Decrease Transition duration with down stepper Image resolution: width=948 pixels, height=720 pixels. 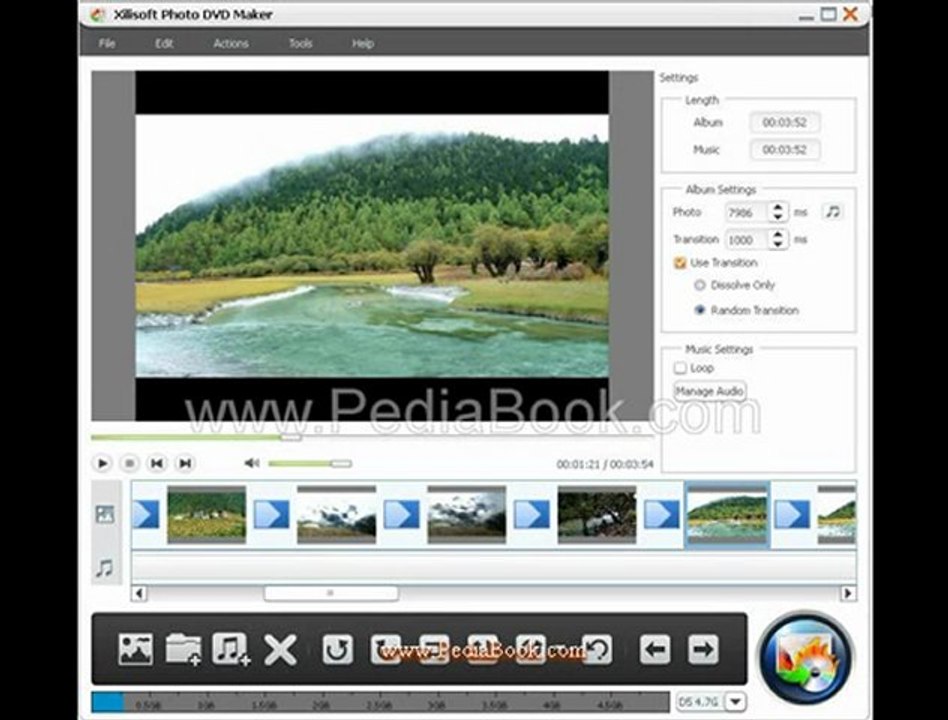point(778,244)
